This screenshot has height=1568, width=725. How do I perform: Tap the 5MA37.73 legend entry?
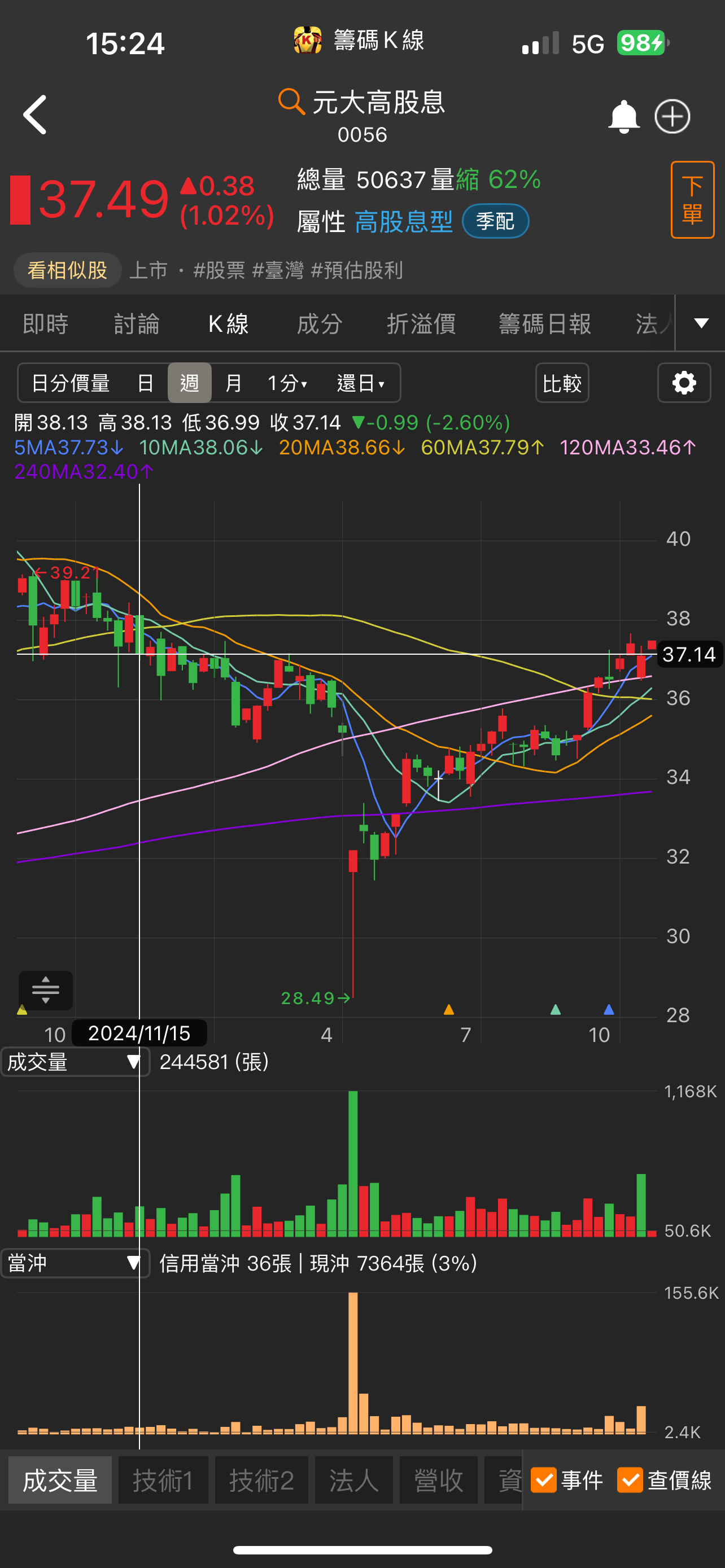(x=69, y=448)
